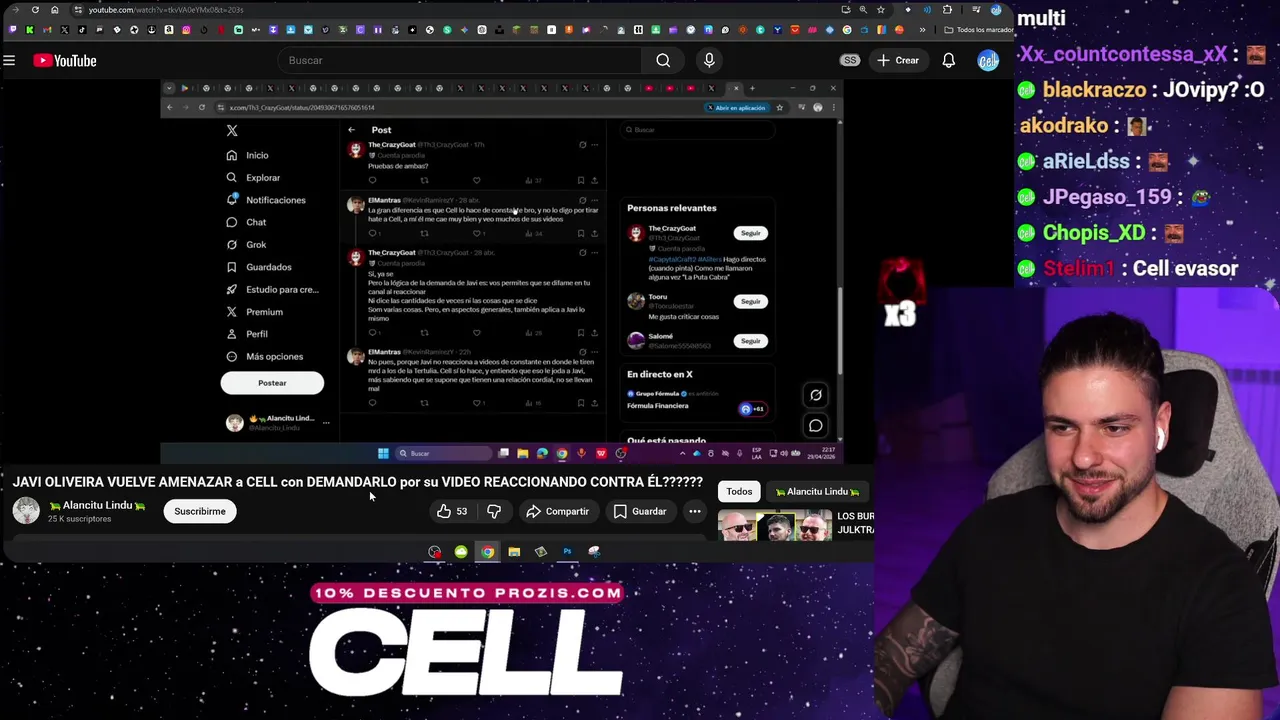Click Abrir en aplicación in the inner browser

pos(738,108)
